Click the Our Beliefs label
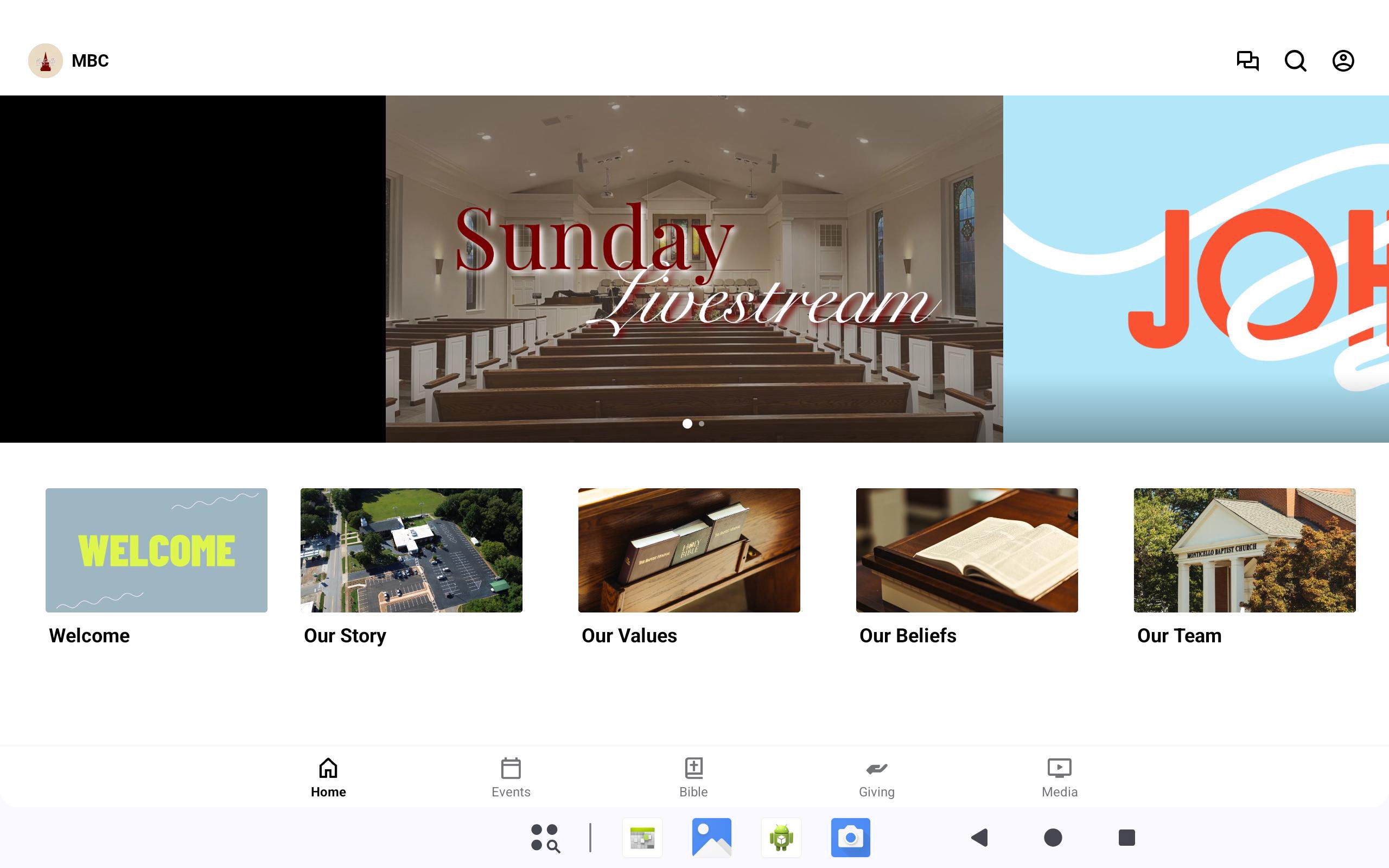The height and width of the screenshot is (868, 1389). 907,635
